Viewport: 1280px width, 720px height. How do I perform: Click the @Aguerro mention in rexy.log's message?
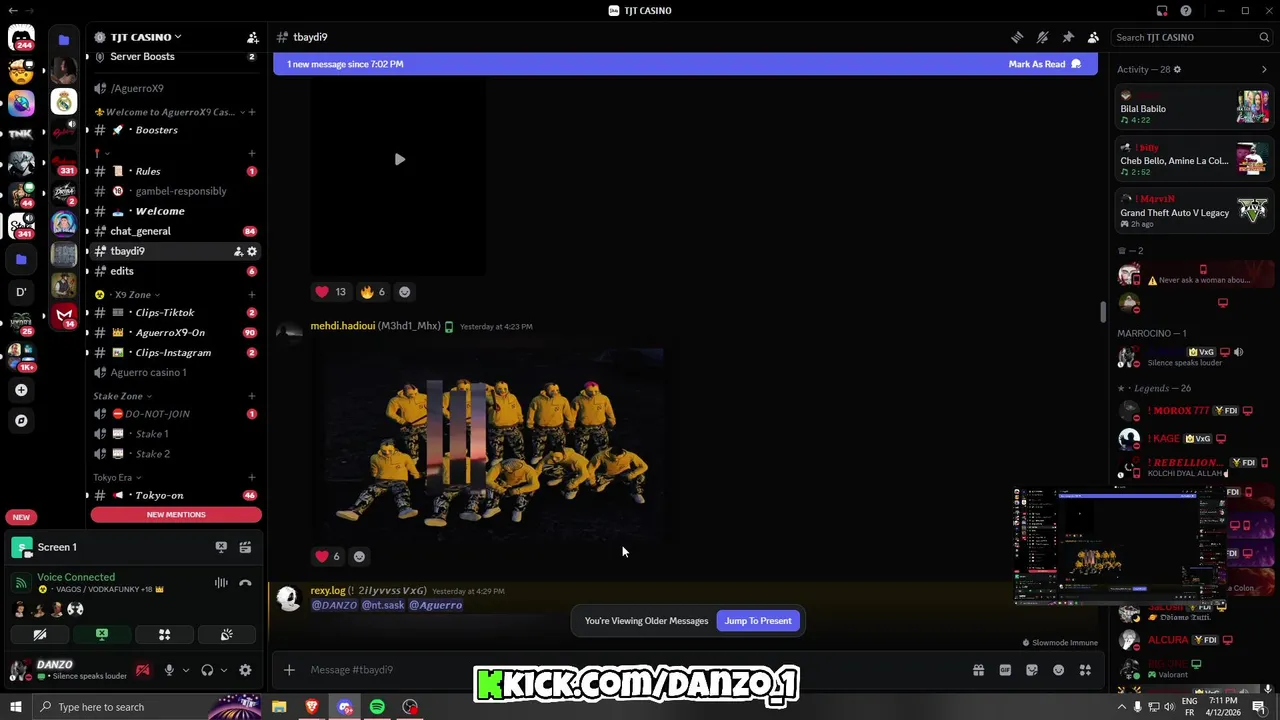point(435,605)
